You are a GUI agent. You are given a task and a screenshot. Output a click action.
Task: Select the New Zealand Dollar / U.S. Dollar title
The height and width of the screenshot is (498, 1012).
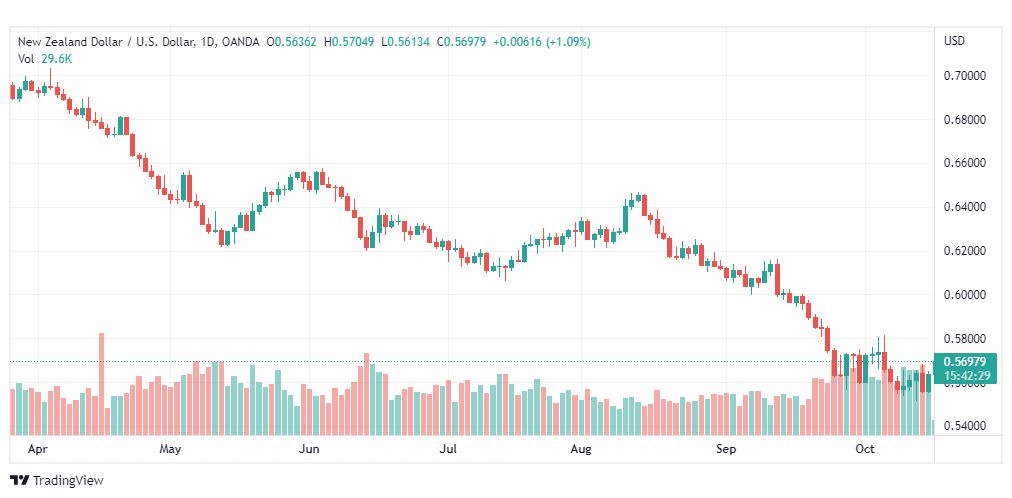point(106,42)
